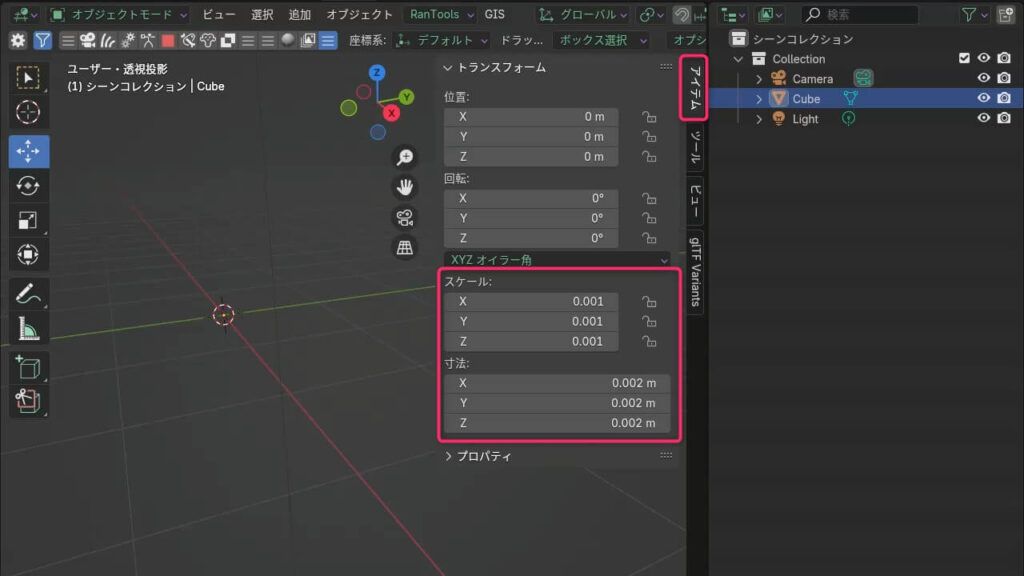Collapse the Transform panel
The width and height of the screenshot is (1024, 576).
tap(447, 68)
